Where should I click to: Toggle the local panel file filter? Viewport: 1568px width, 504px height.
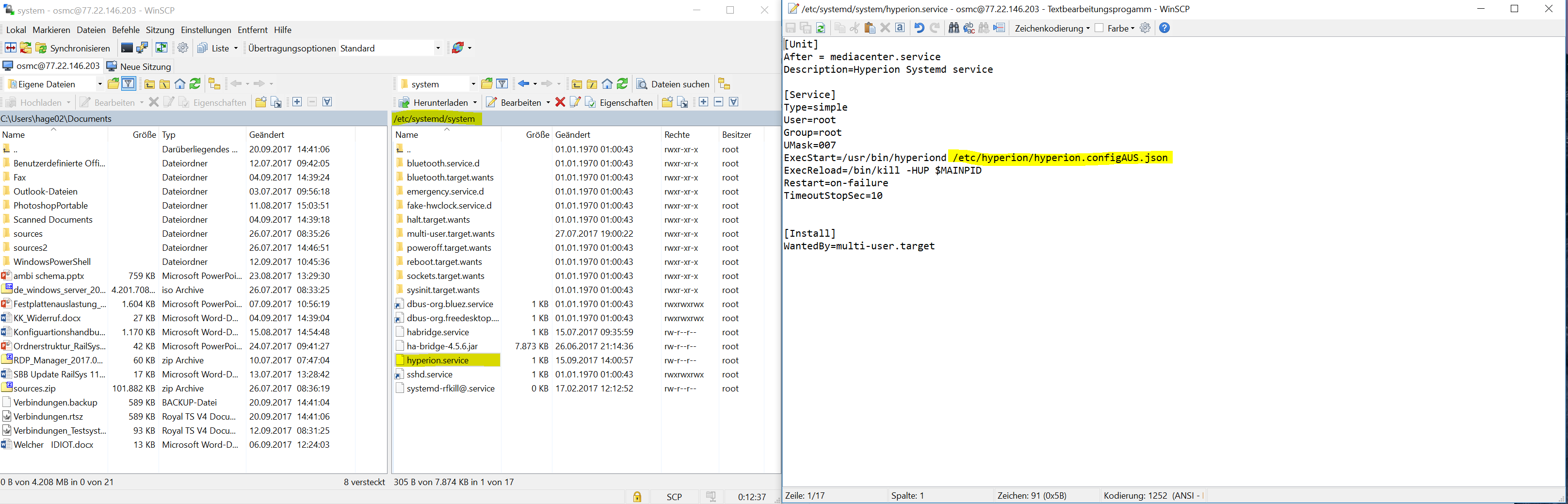pyautogui.click(x=129, y=84)
